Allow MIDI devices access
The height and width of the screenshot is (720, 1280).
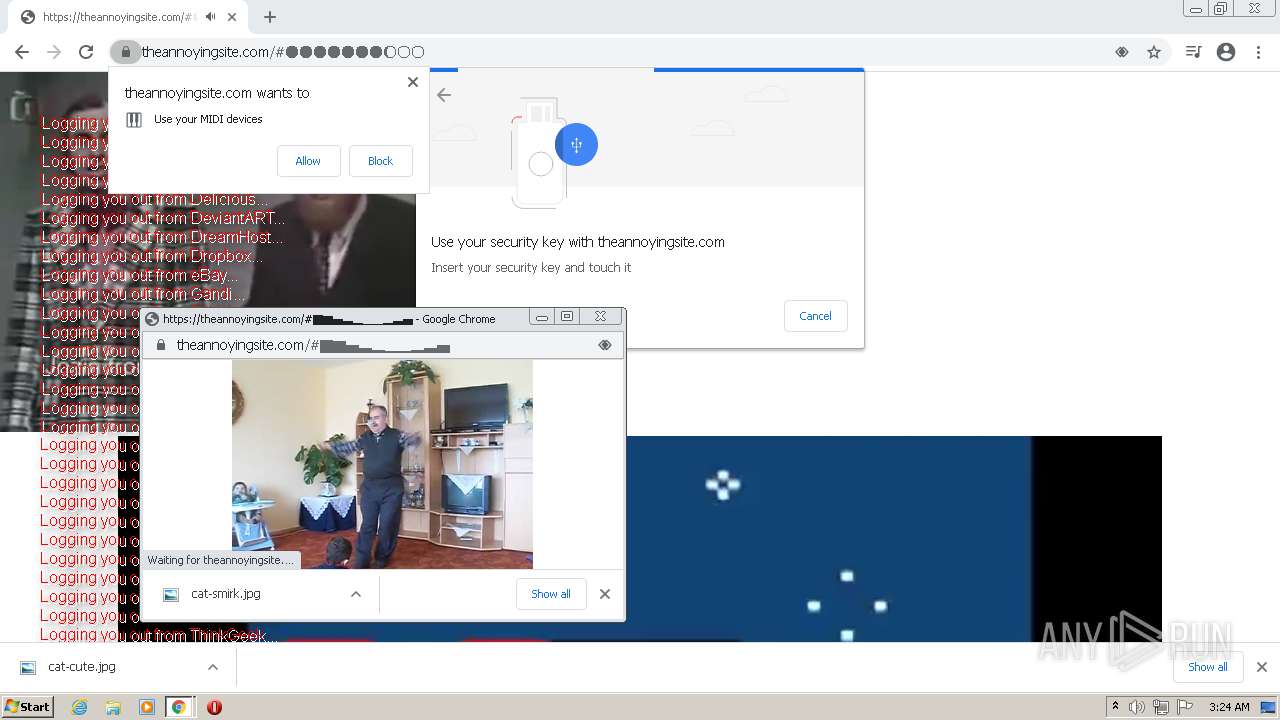pos(308,161)
